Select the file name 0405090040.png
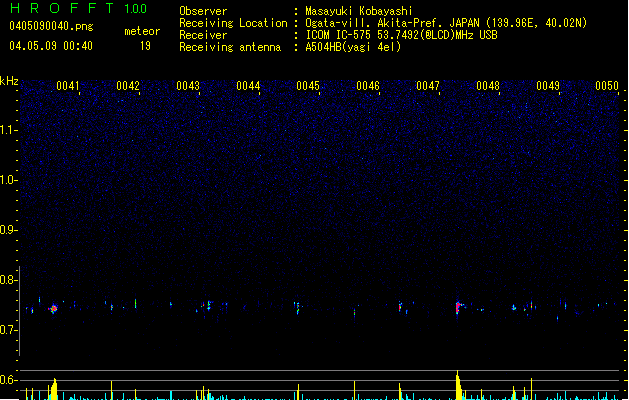629x400 pixels. point(51,26)
